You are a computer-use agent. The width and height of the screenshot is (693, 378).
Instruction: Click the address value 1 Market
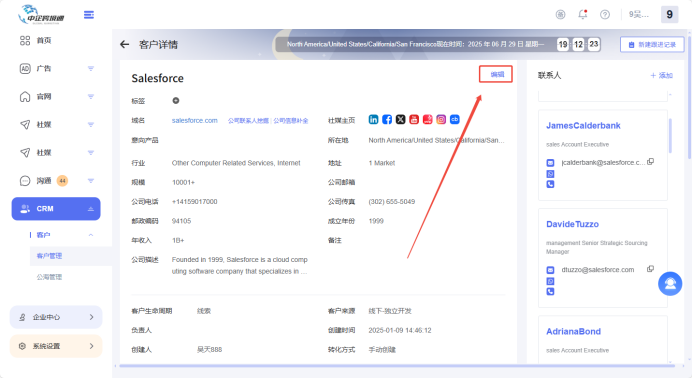coord(382,163)
